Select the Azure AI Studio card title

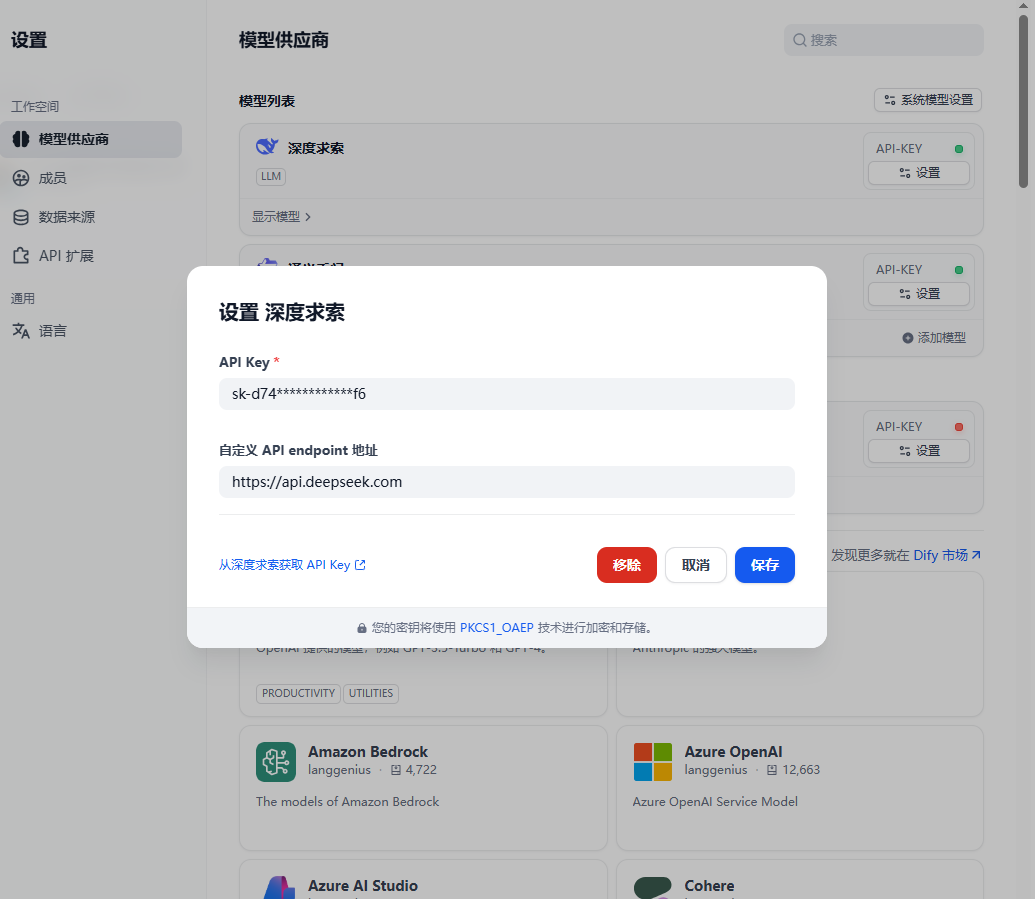coord(362,886)
